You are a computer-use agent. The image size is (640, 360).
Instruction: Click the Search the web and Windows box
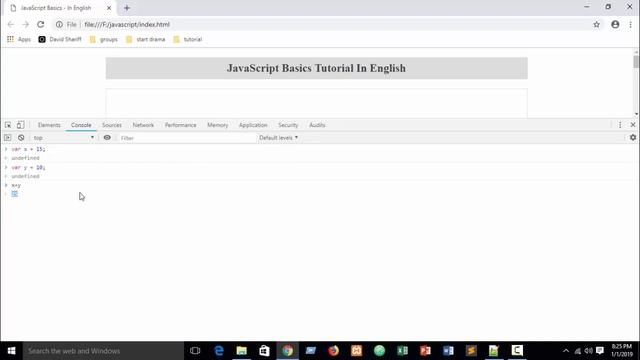(x=103, y=351)
